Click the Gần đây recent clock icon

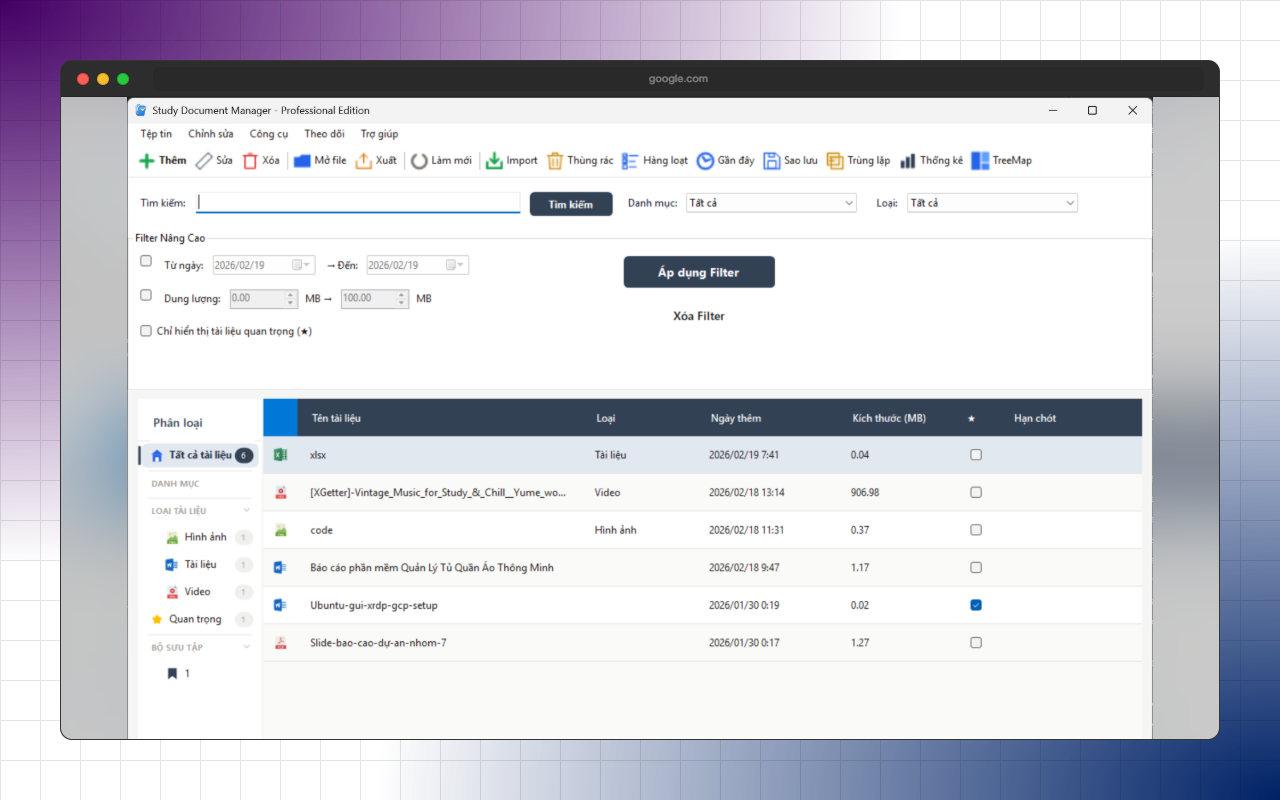pos(705,161)
